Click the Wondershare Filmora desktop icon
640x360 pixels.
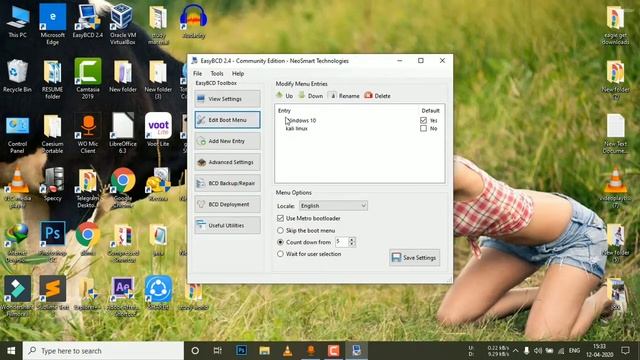[17, 296]
